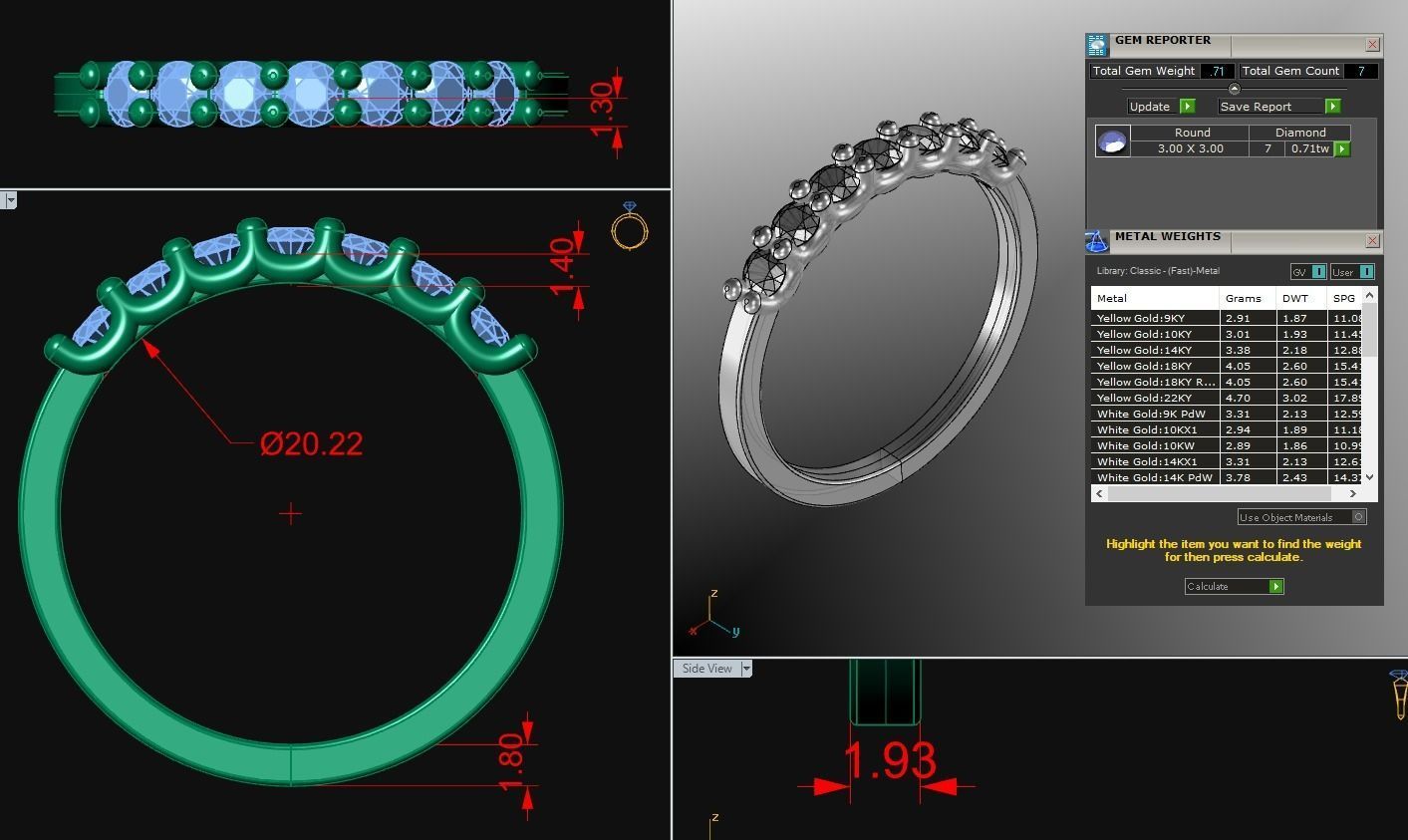Screen dimensions: 1408x840
Task: Click the Metal column header
Action: tap(1155, 298)
